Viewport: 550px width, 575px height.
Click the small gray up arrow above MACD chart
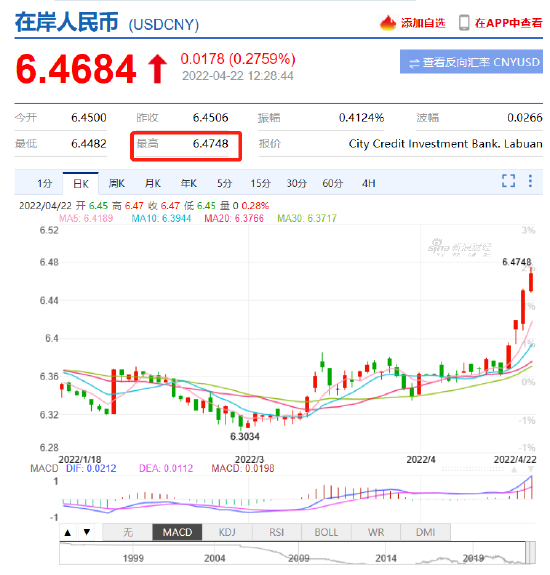point(514,470)
